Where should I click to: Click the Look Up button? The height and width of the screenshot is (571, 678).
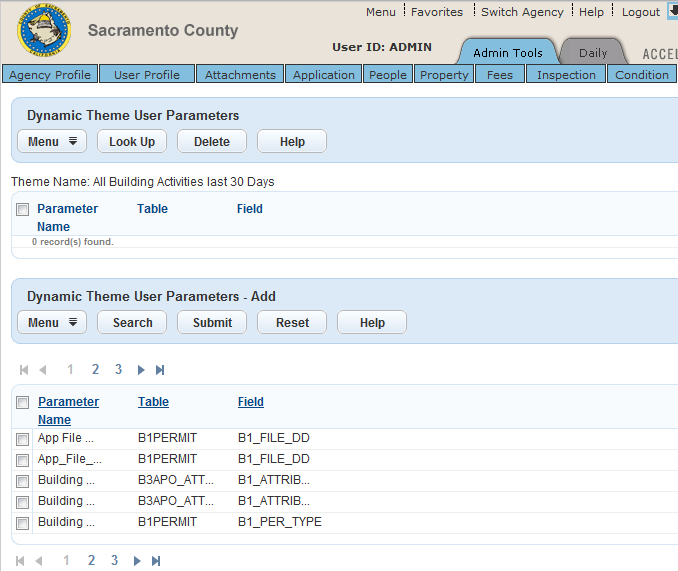click(x=132, y=142)
